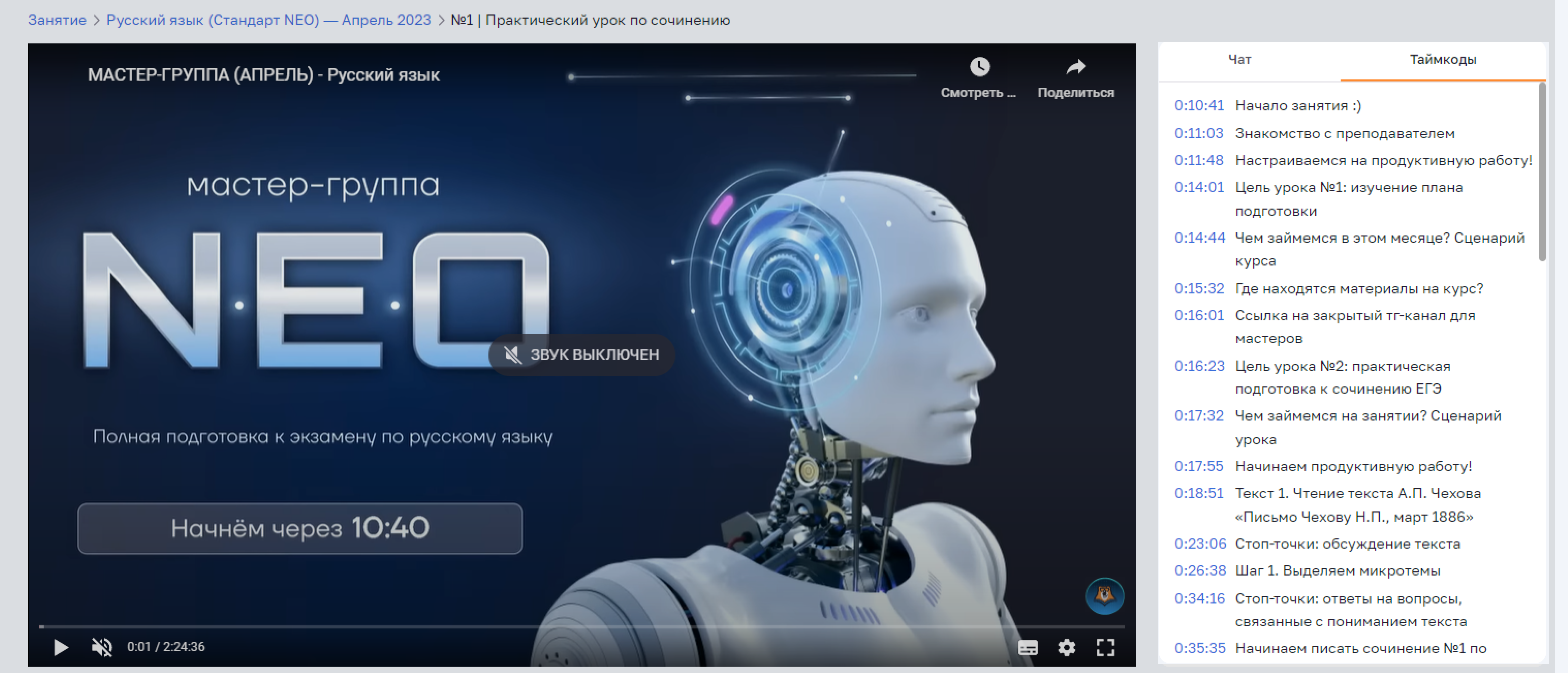
Task: Click the timecodes panel scrollbar
Action: (1542, 172)
